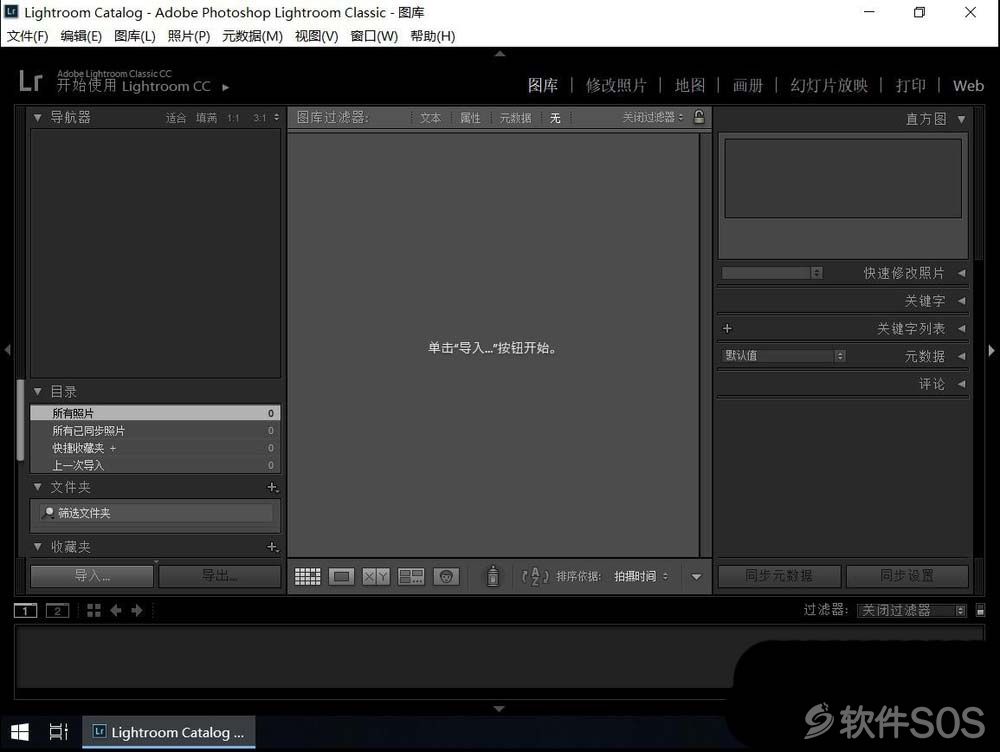Click the 快捷收藏夹 plus marker
This screenshot has width=1000, height=752.
(113, 448)
